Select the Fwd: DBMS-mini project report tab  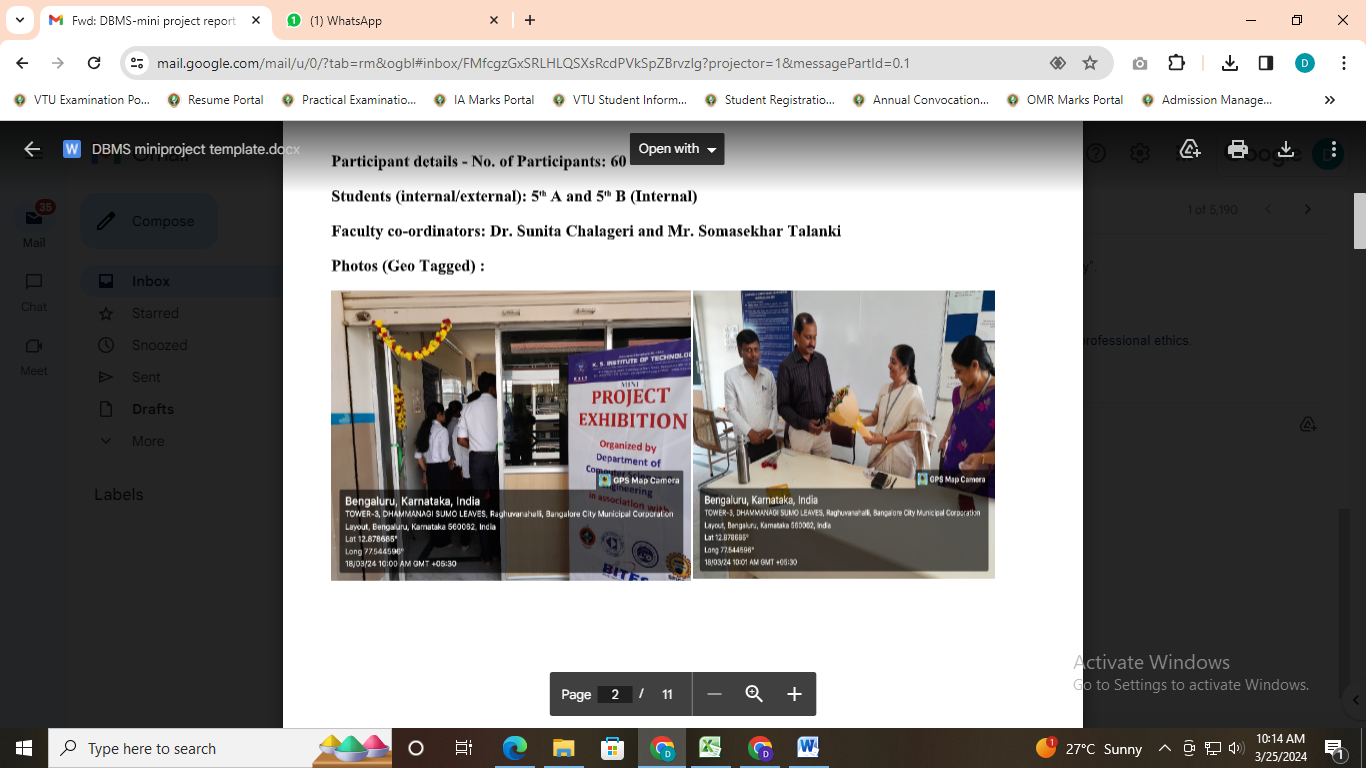click(x=155, y=20)
